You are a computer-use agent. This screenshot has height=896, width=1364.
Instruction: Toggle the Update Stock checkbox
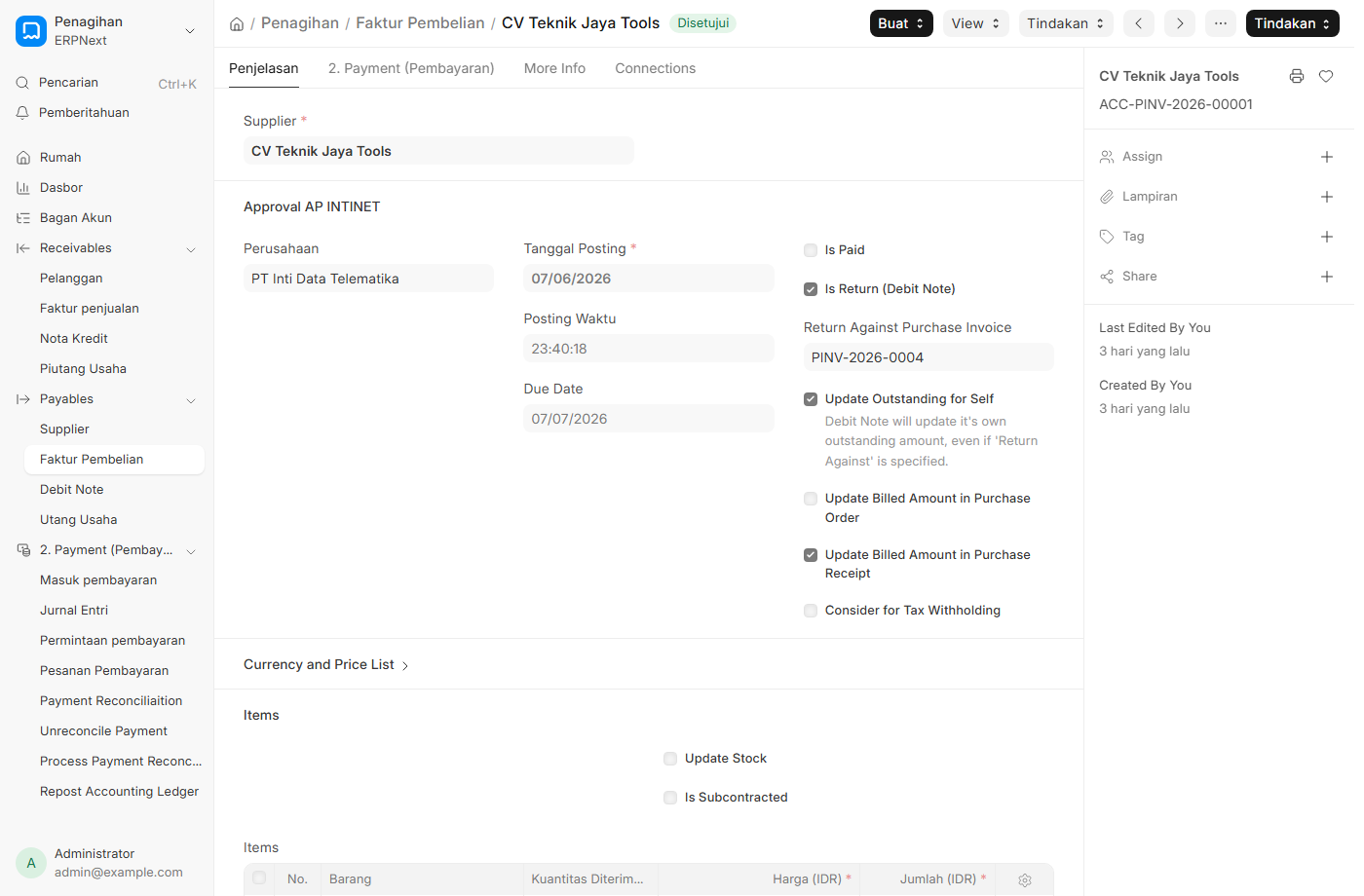(670, 759)
